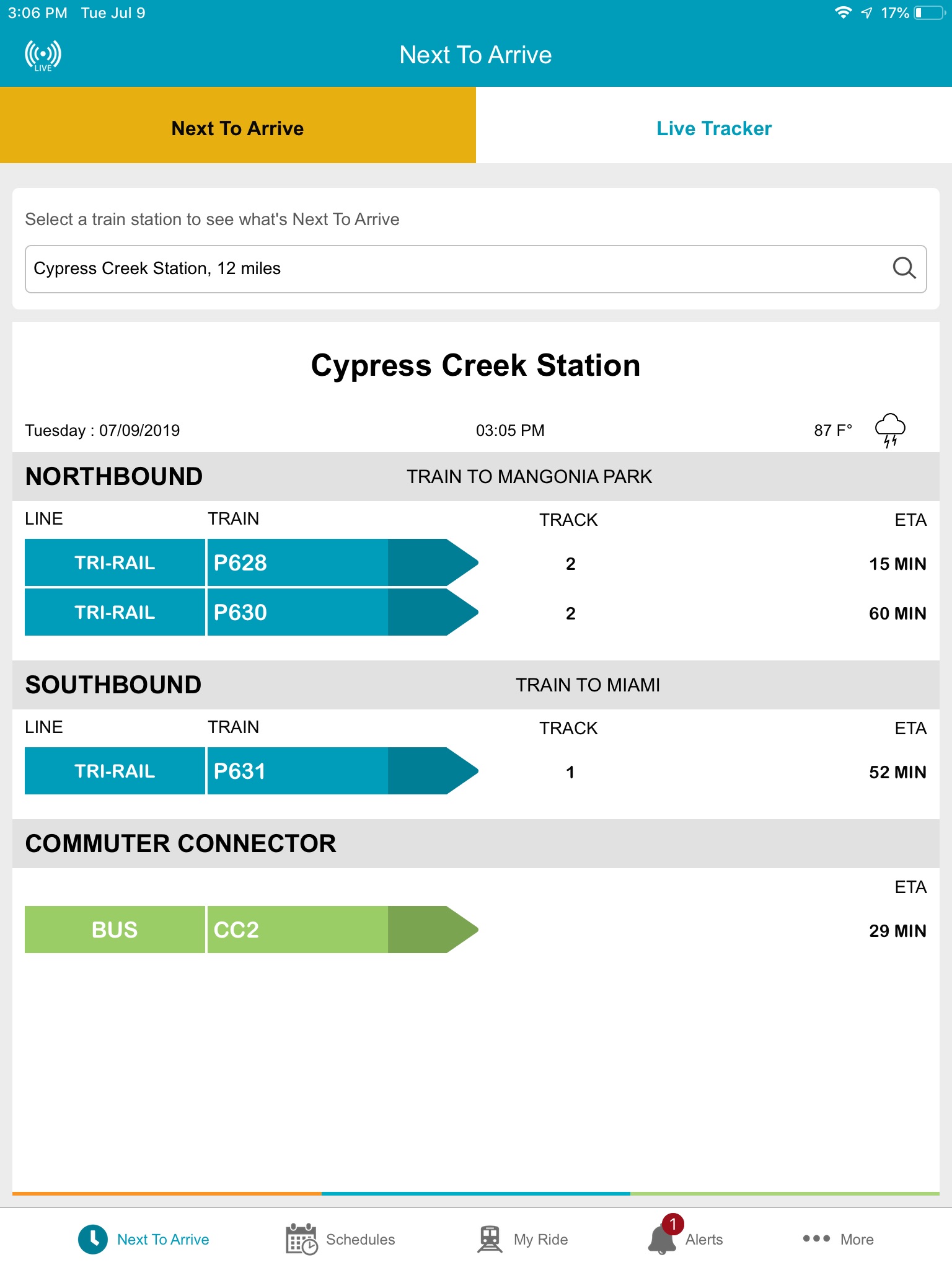Tap the Cypress Creek Station heading
Viewport: 952px width, 1270px height.
[x=475, y=365]
